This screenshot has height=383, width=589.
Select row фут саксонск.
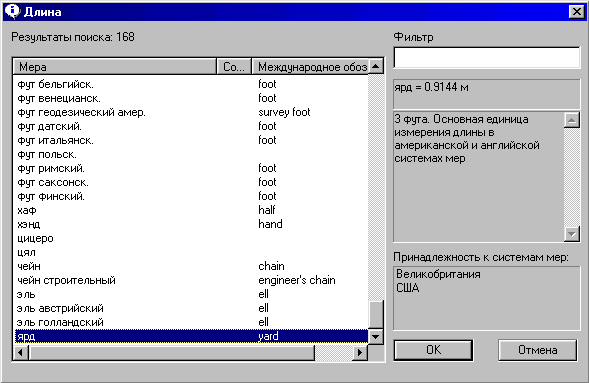[x=191, y=182]
